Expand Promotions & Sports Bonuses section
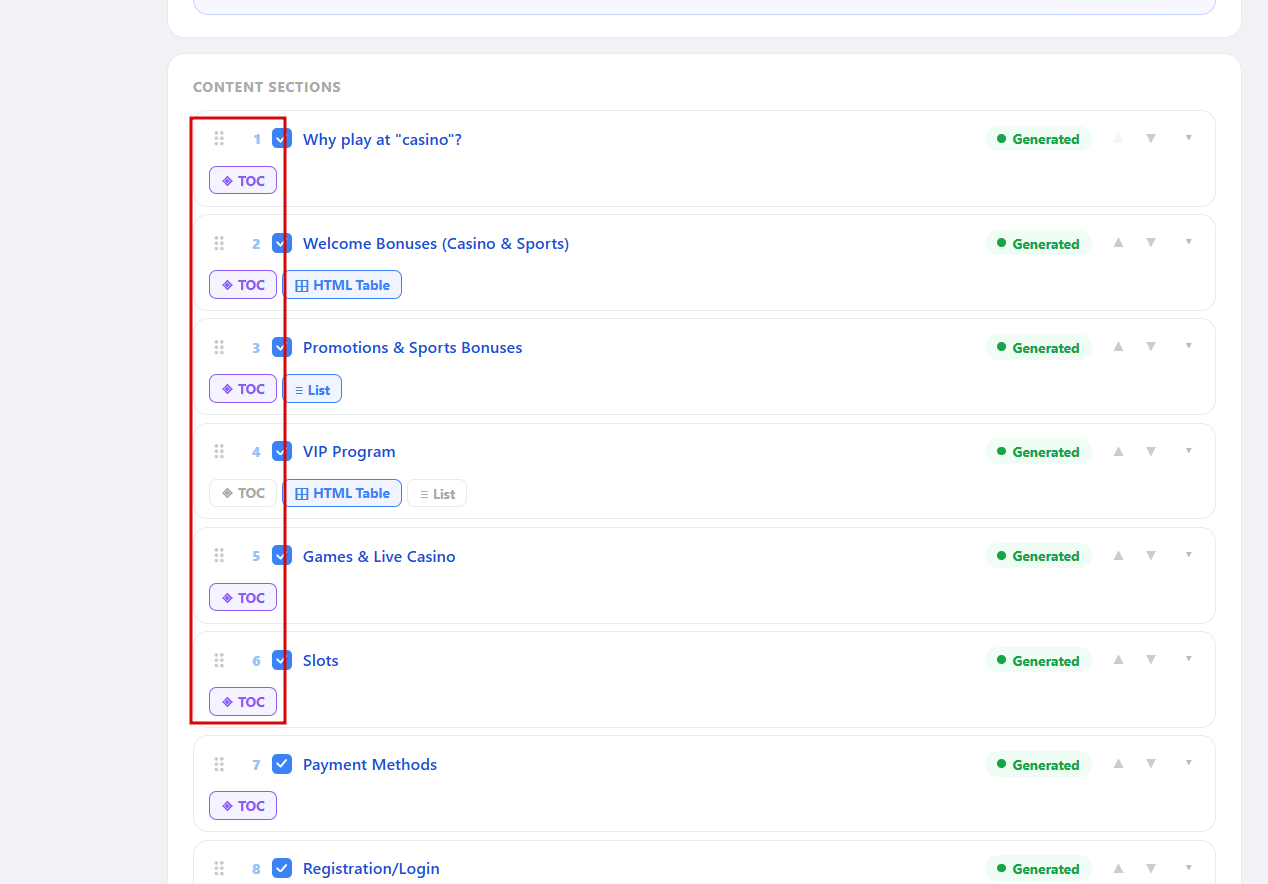Image resolution: width=1268 pixels, height=884 pixels. tap(1188, 346)
